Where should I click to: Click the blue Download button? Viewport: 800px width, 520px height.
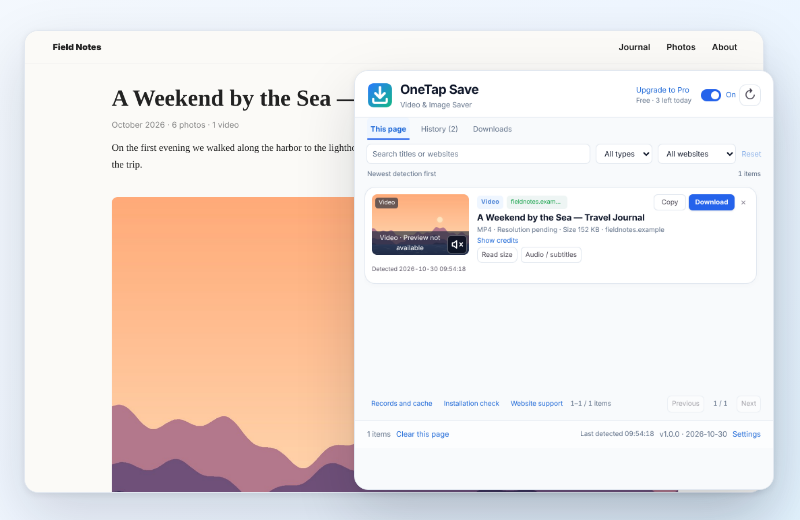pos(711,202)
